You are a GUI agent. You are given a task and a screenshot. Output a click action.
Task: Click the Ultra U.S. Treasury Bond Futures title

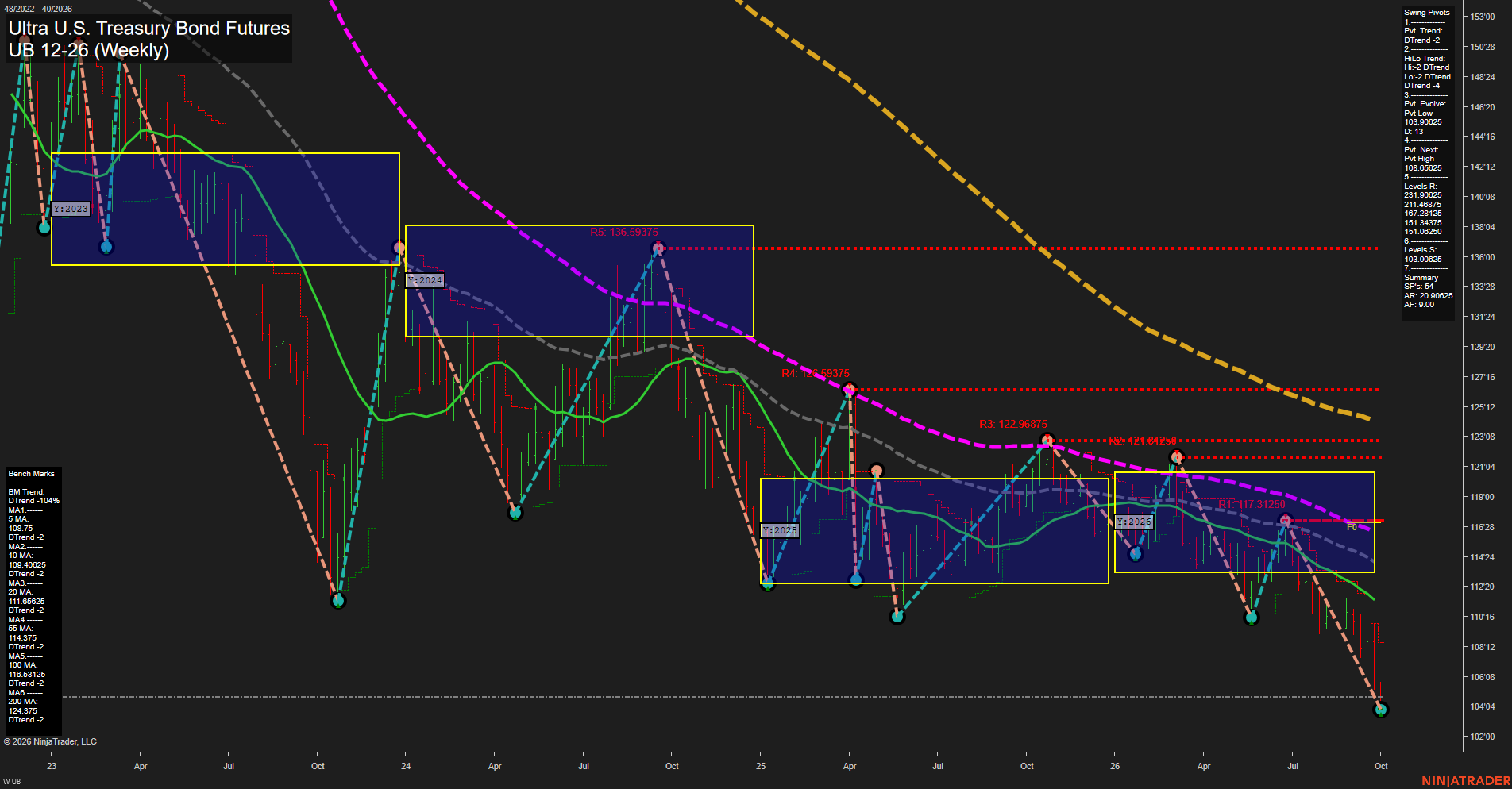[x=149, y=28]
